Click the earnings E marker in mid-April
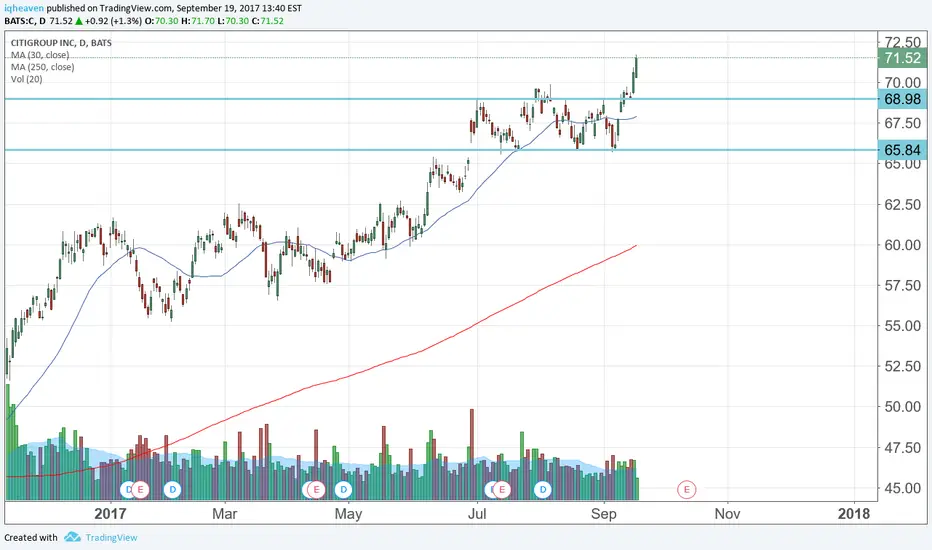The width and height of the screenshot is (932, 550). [316, 490]
